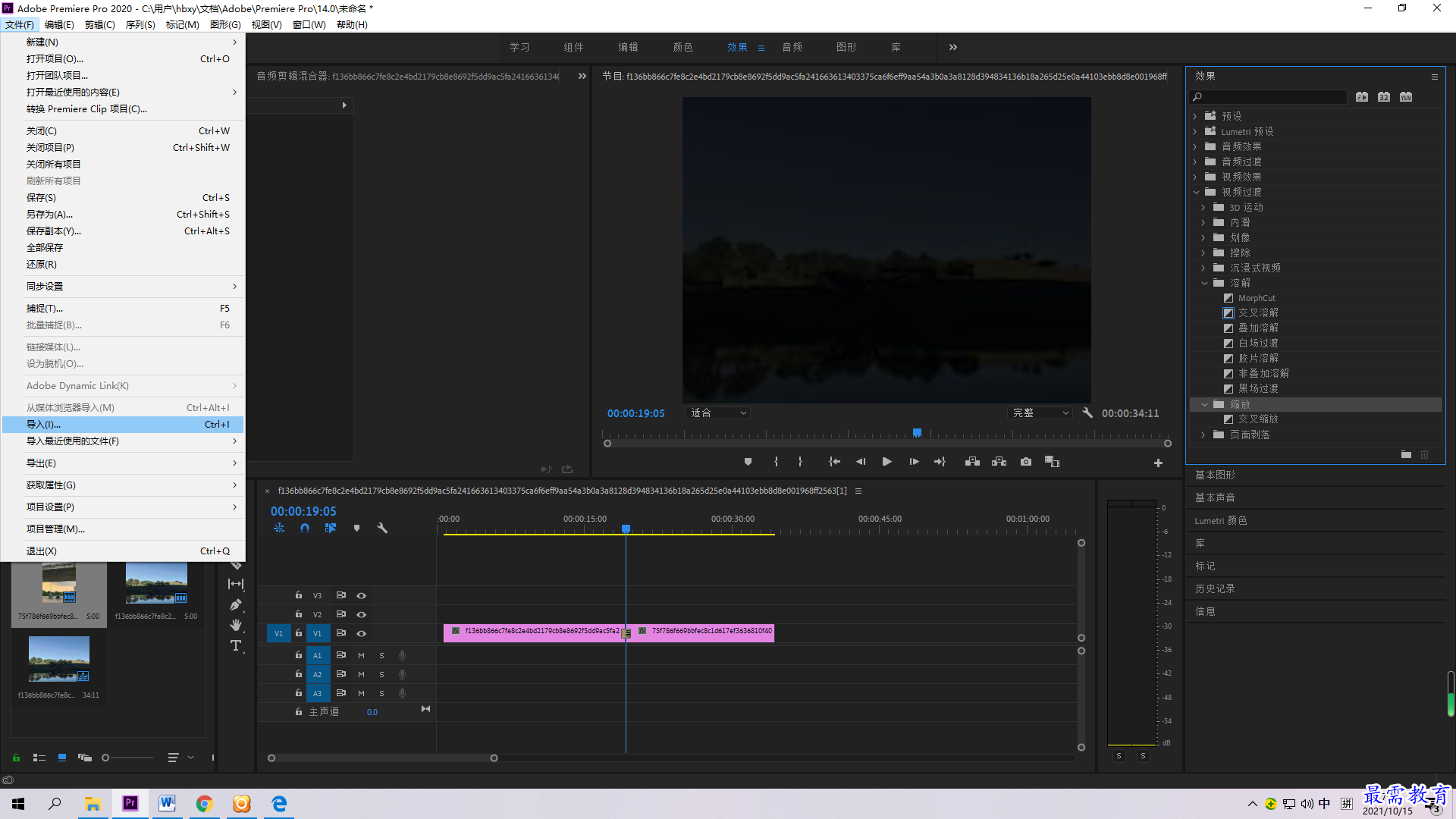Expand the 页面剥落 folder
The width and height of the screenshot is (1456, 819).
1203,435
